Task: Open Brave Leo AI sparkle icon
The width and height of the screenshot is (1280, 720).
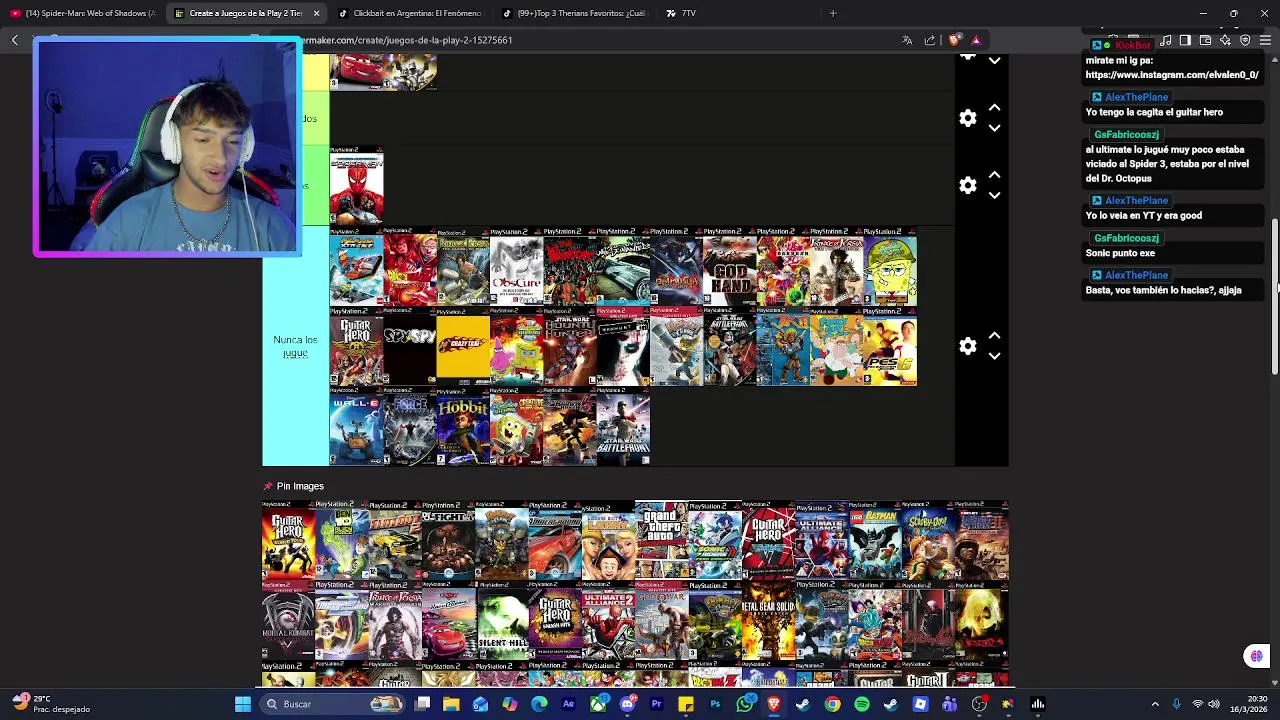Action: pos(1225,40)
